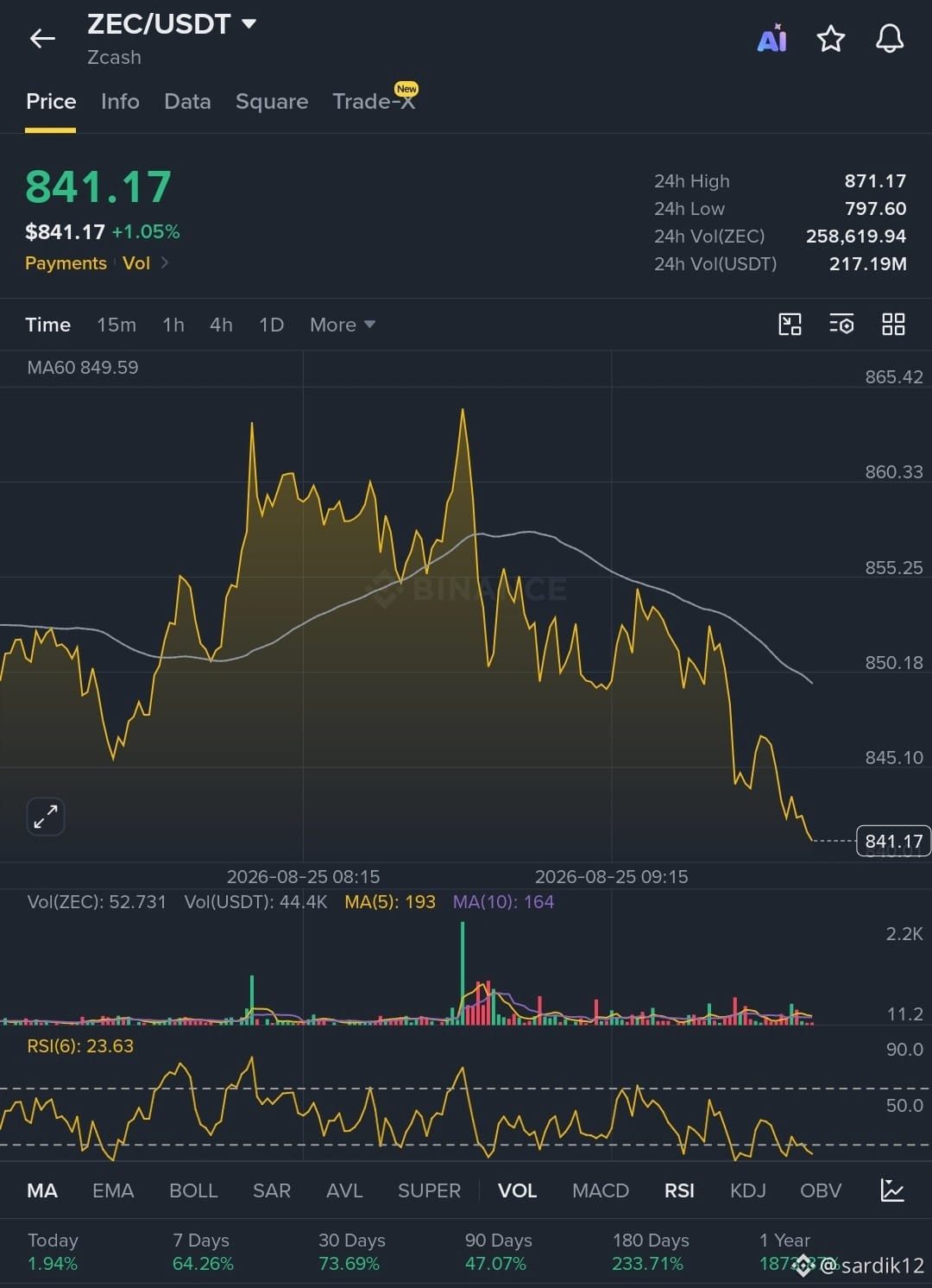
Task: Tap the Vol(ZEC): 52.731 readout
Action: point(97,902)
